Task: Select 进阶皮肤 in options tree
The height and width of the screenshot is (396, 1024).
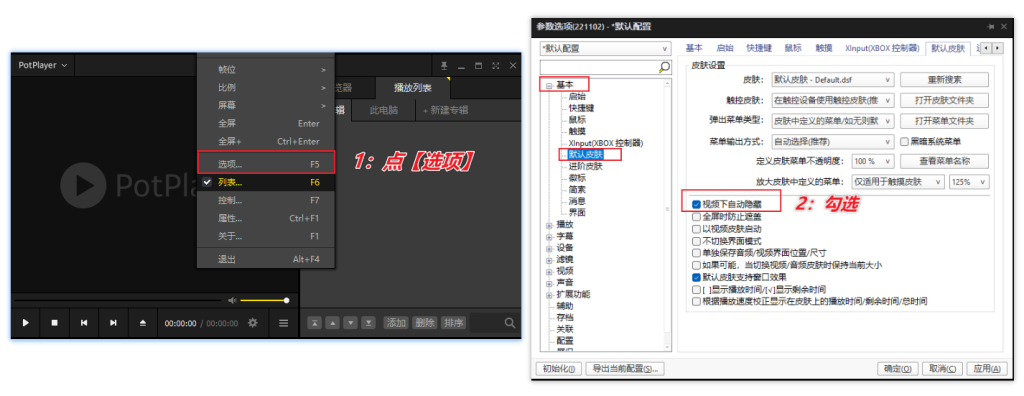Action: [x=585, y=167]
